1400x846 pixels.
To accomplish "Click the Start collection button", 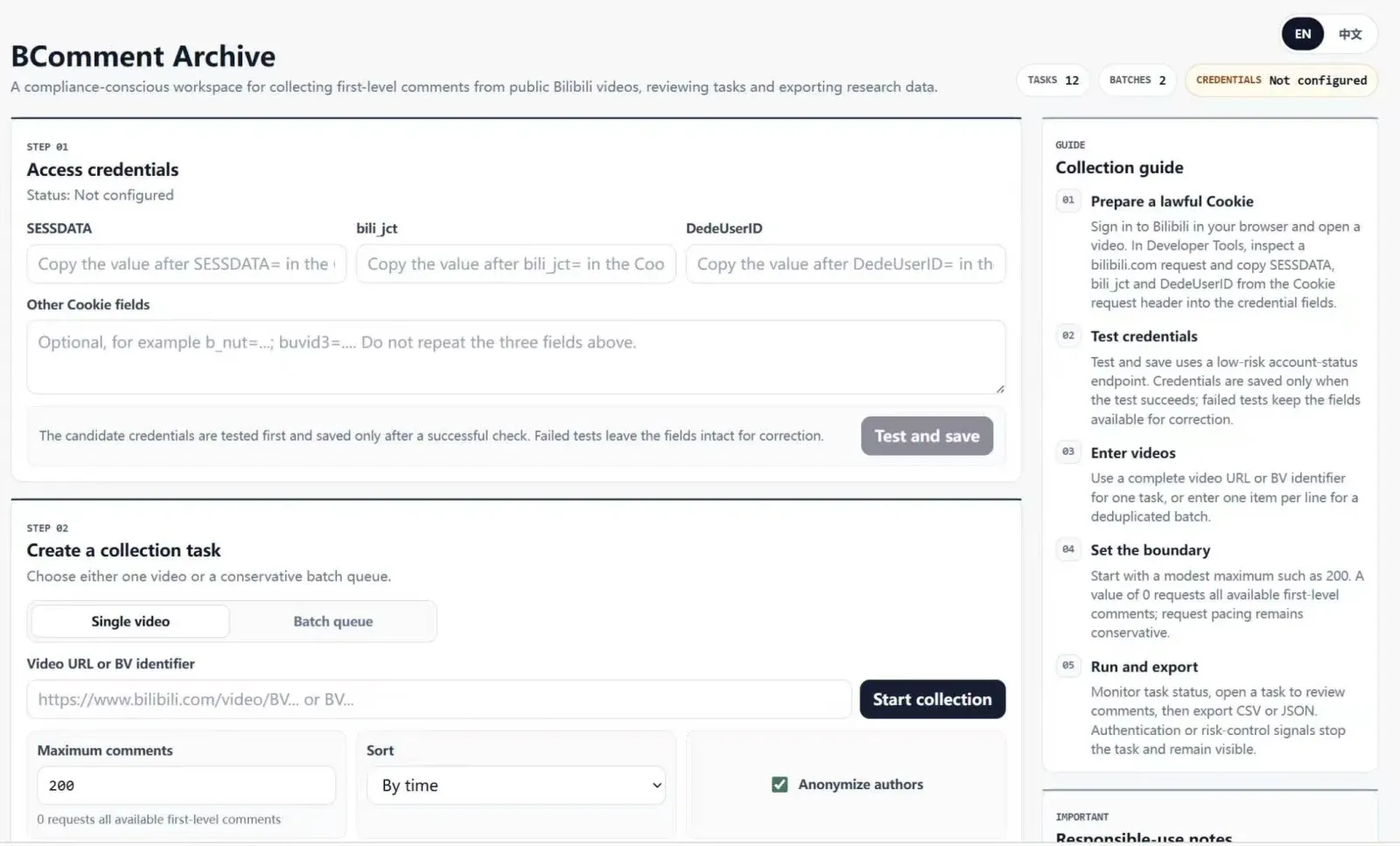I will 932,699.
